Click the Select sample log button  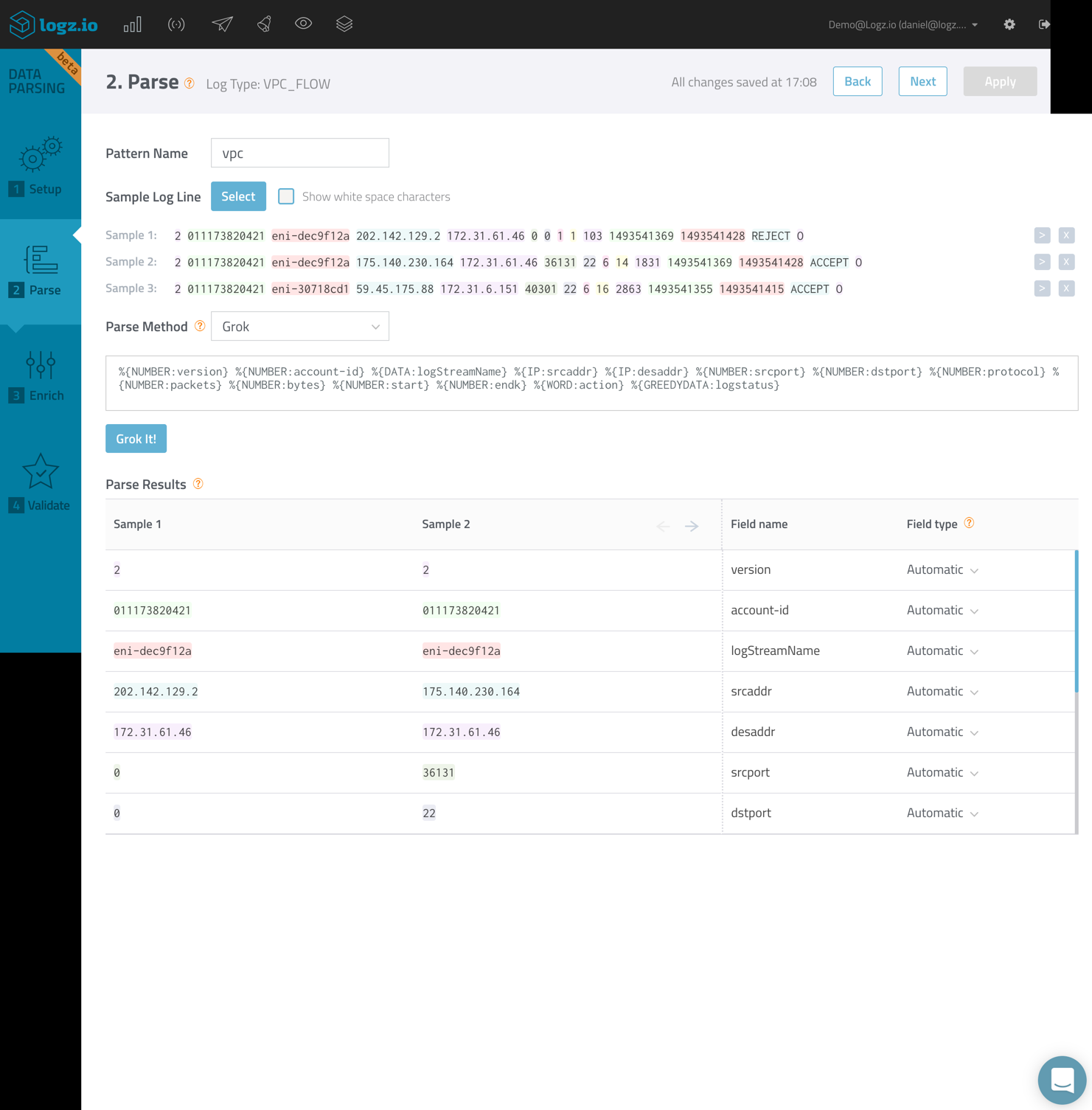pyautogui.click(x=238, y=196)
